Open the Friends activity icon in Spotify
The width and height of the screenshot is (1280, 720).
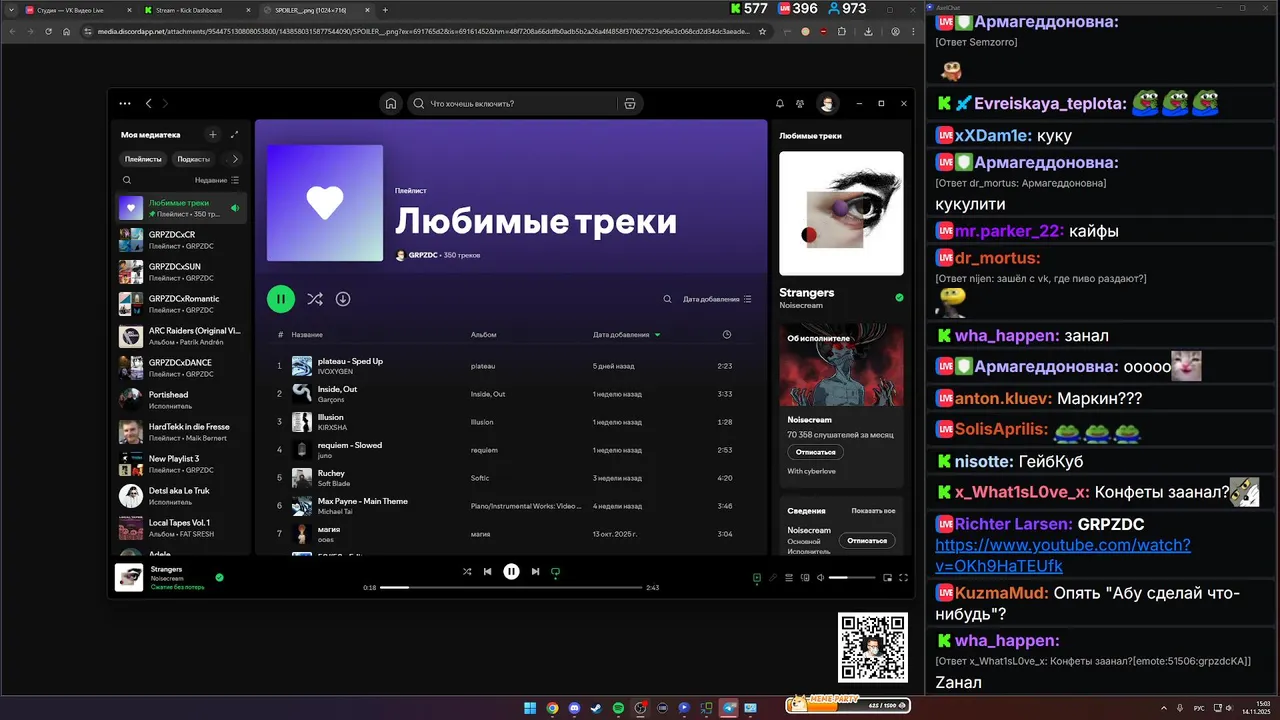tap(800, 103)
